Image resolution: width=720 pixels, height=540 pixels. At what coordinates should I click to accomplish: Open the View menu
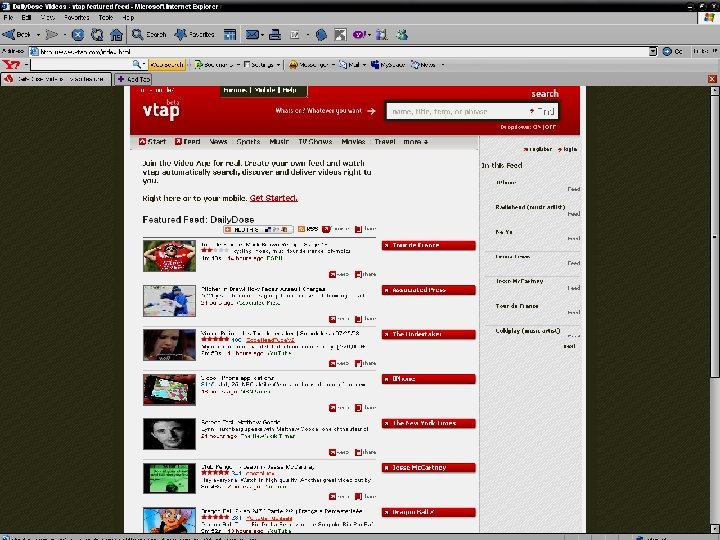(47, 17)
